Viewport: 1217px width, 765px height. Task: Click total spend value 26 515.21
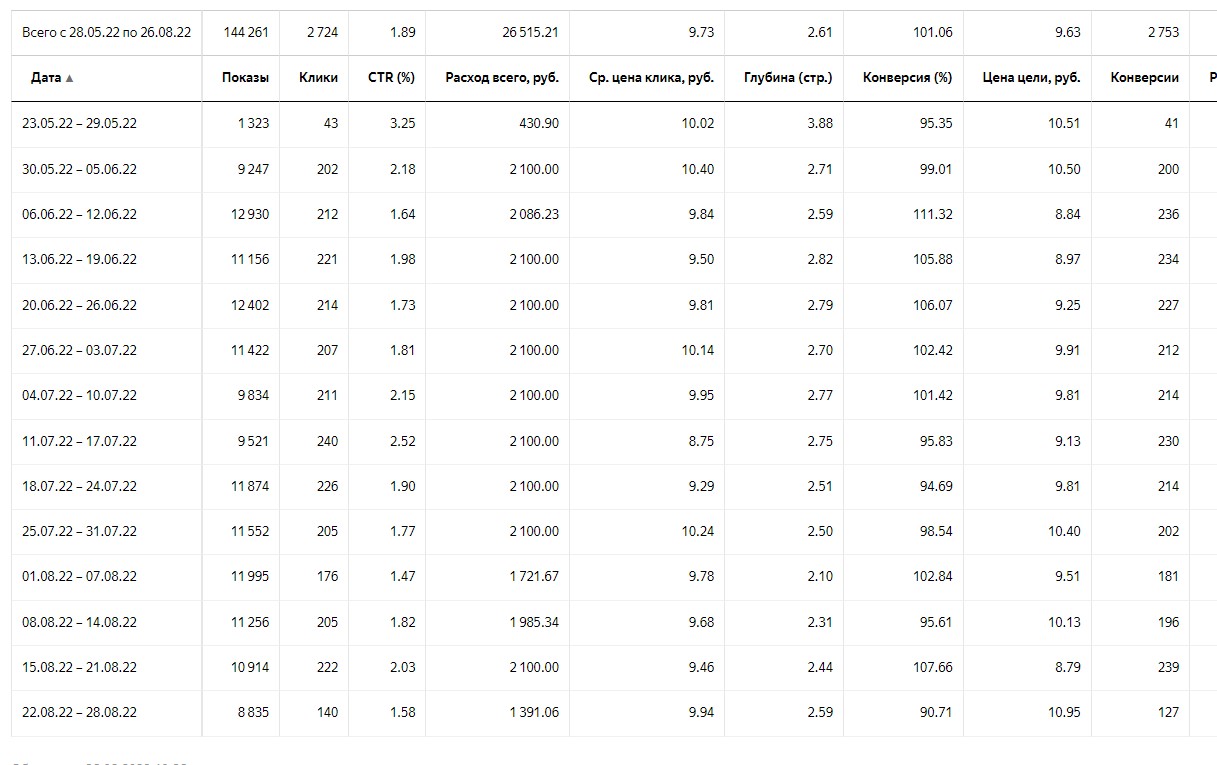click(x=531, y=32)
